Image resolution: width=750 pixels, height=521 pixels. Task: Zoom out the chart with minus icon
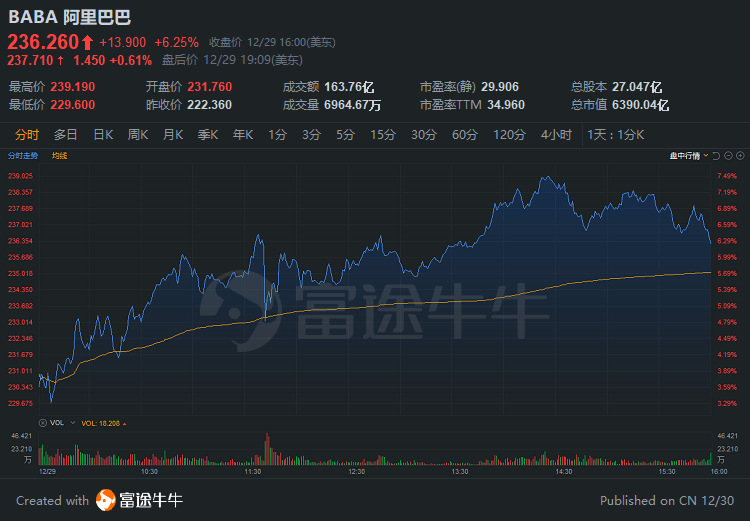pyautogui.click(x=728, y=156)
